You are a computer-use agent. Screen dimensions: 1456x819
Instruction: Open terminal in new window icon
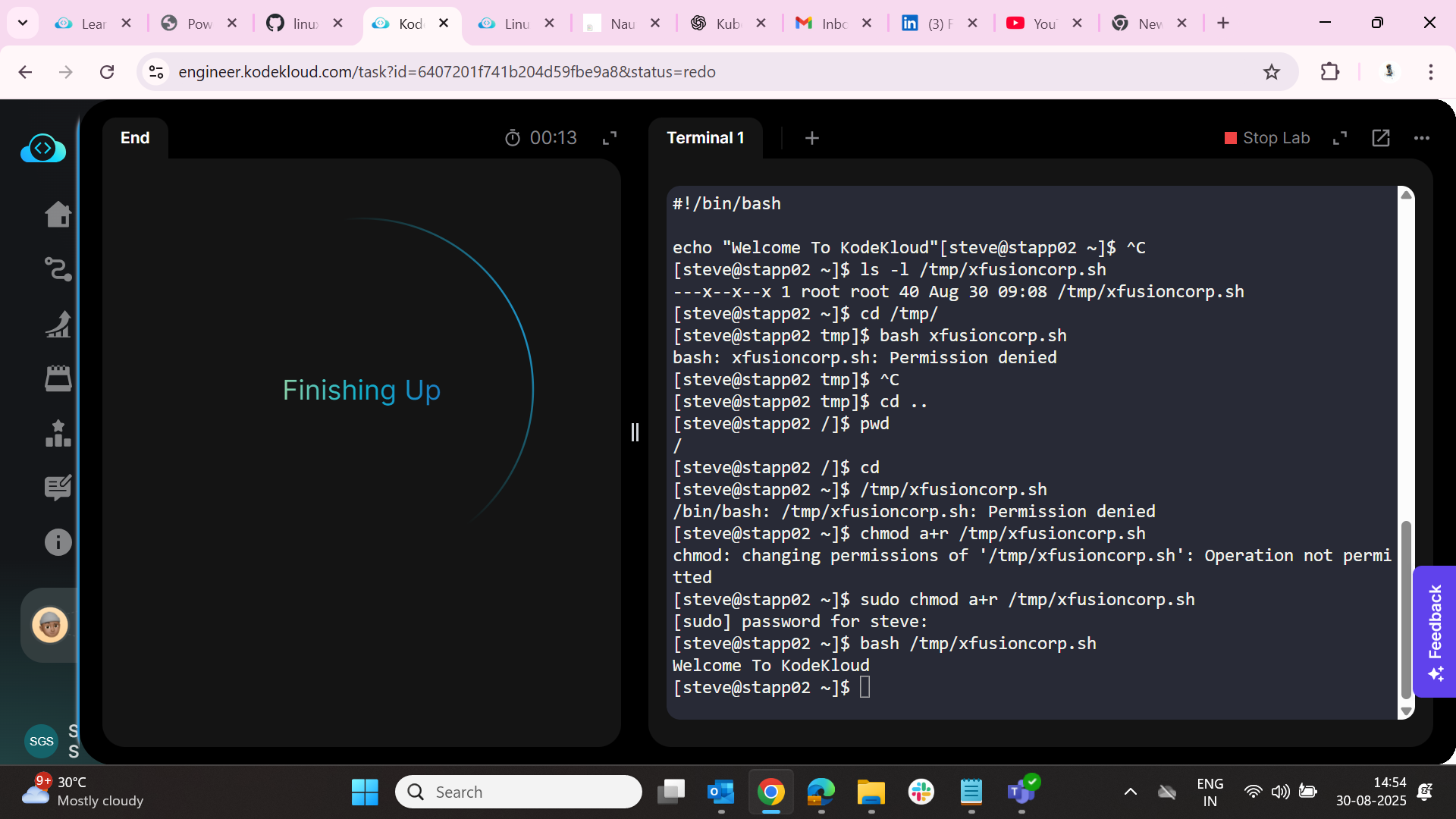tap(1381, 138)
